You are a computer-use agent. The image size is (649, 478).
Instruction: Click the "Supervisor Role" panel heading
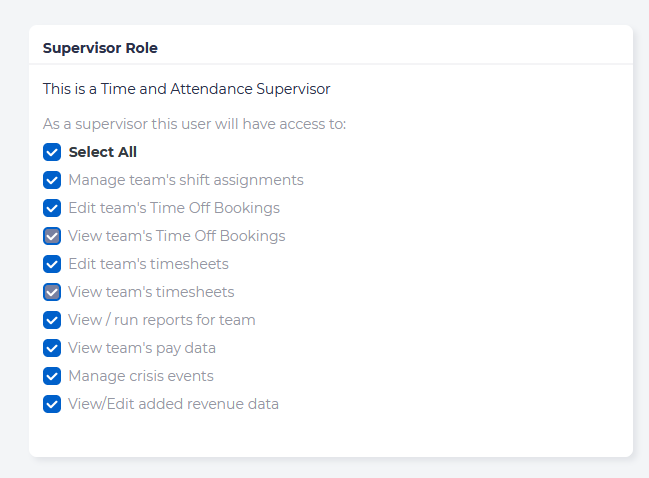coord(100,47)
